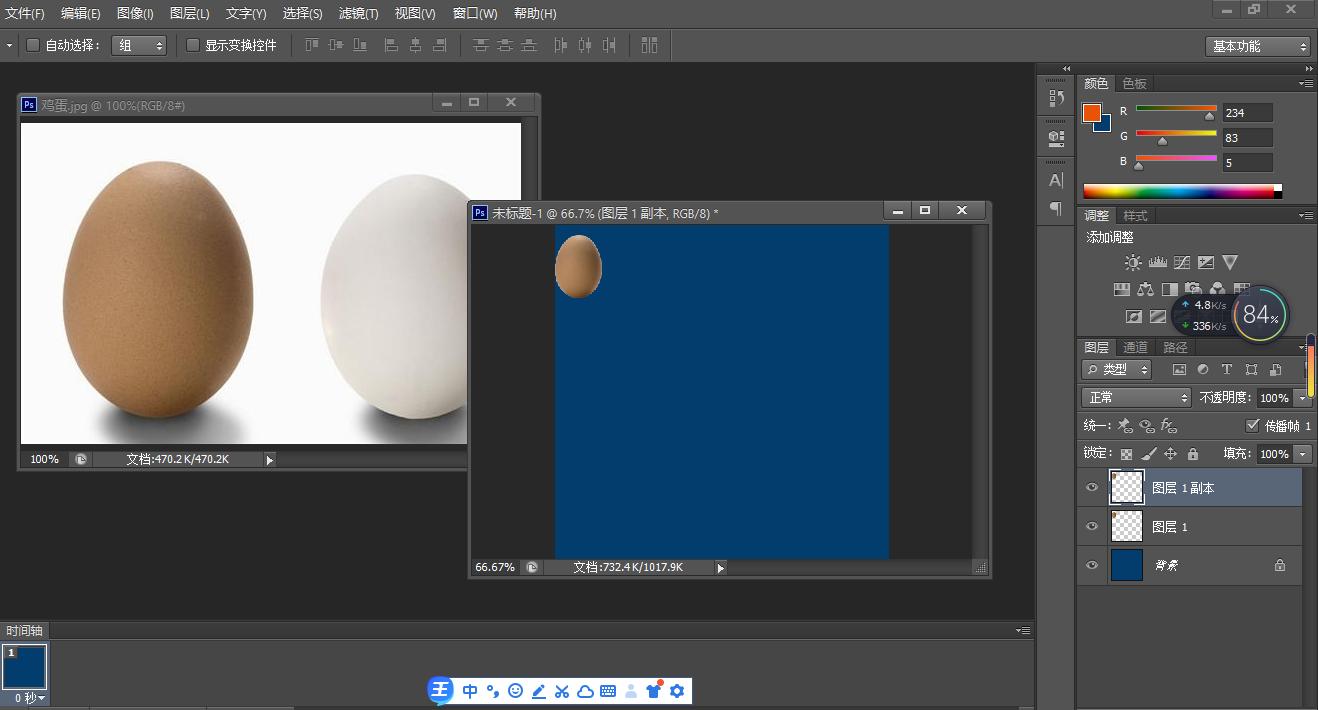Screen dimensions: 1318x710
Task: Click the orange foreground color swatch
Action: coord(1091,112)
